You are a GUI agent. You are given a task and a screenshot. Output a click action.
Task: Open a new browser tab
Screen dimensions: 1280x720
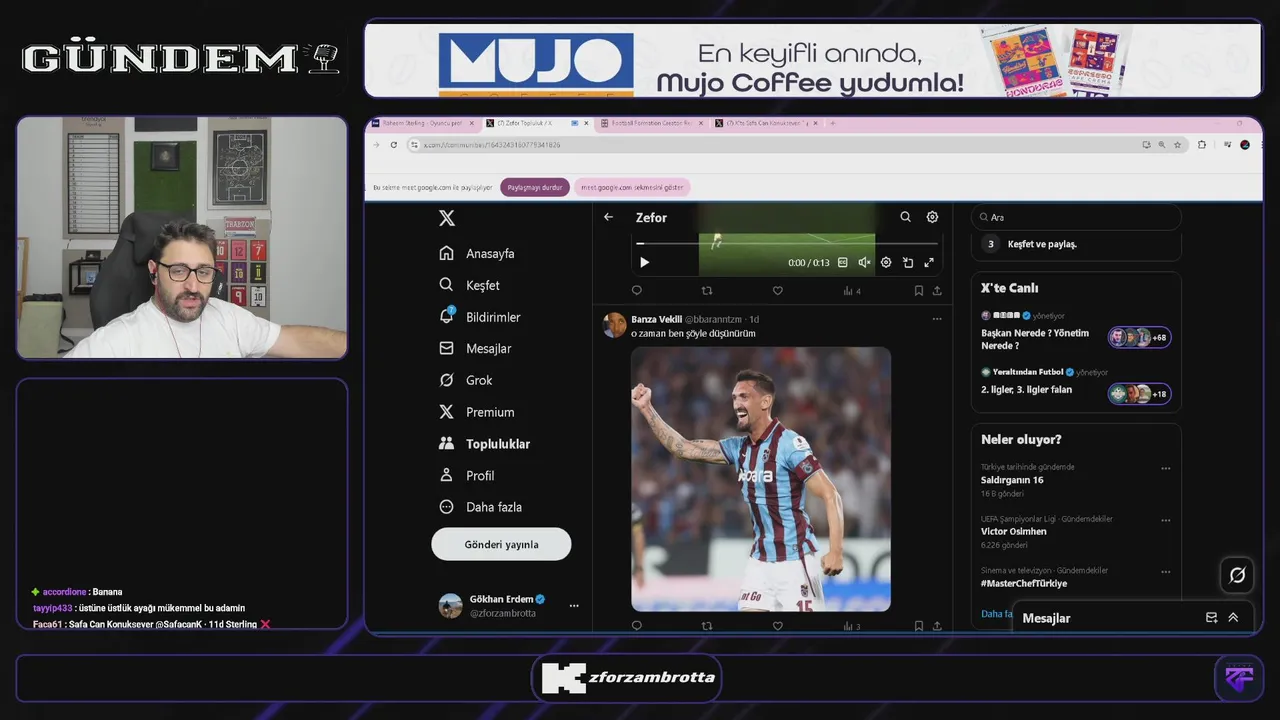point(832,123)
